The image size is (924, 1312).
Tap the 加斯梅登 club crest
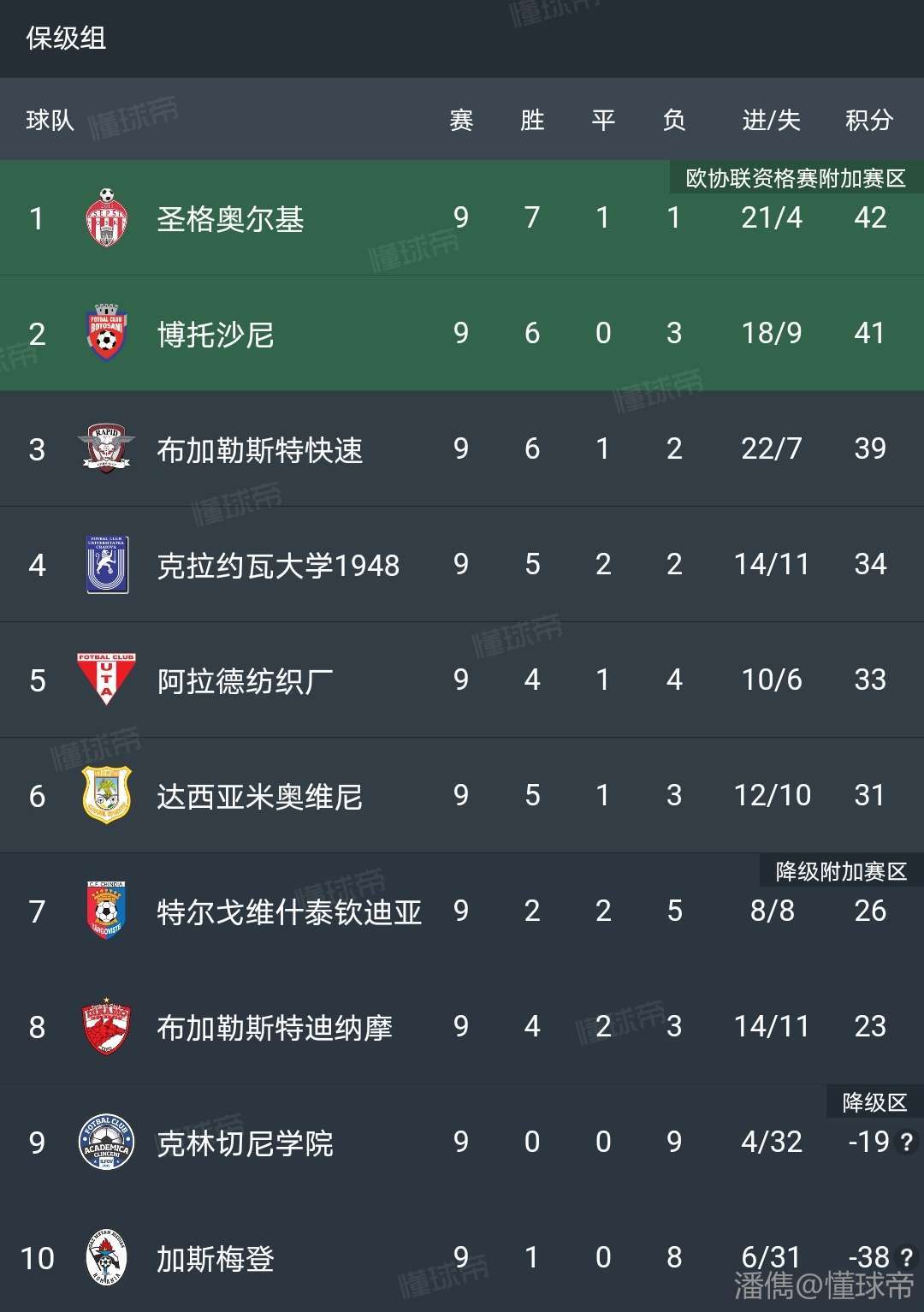pyautogui.click(x=107, y=1257)
